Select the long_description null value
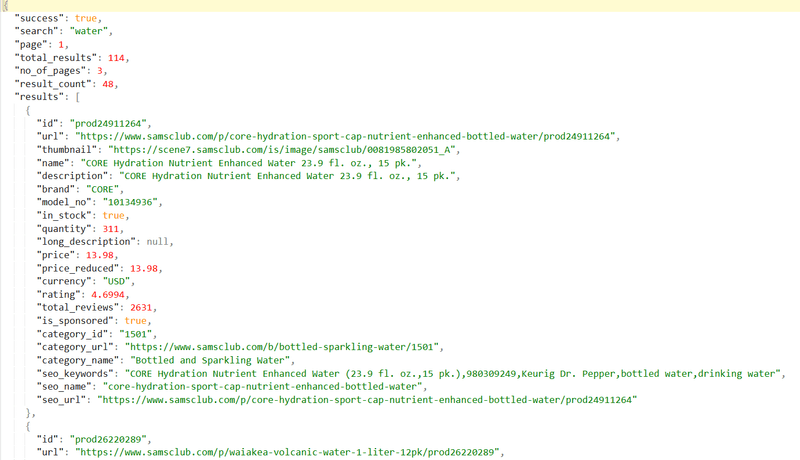 coord(157,241)
